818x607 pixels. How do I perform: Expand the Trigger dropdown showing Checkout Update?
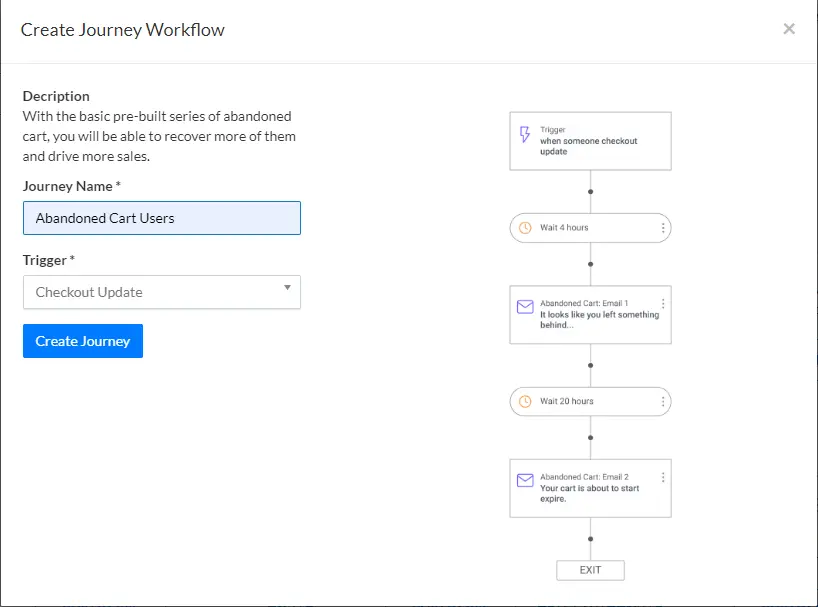click(162, 292)
